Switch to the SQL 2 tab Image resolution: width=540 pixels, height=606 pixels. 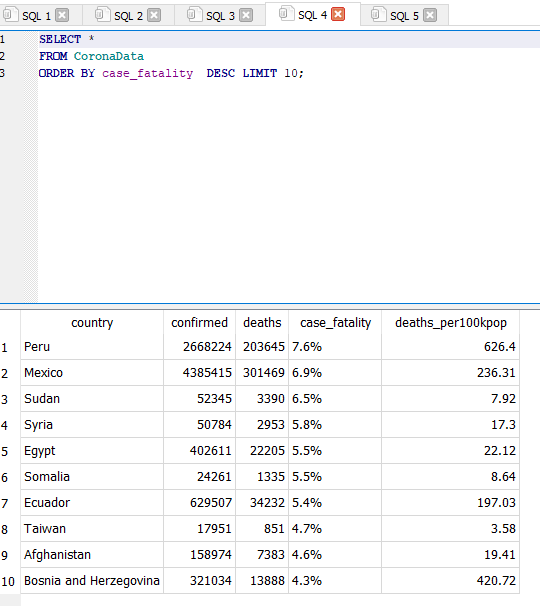click(128, 16)
